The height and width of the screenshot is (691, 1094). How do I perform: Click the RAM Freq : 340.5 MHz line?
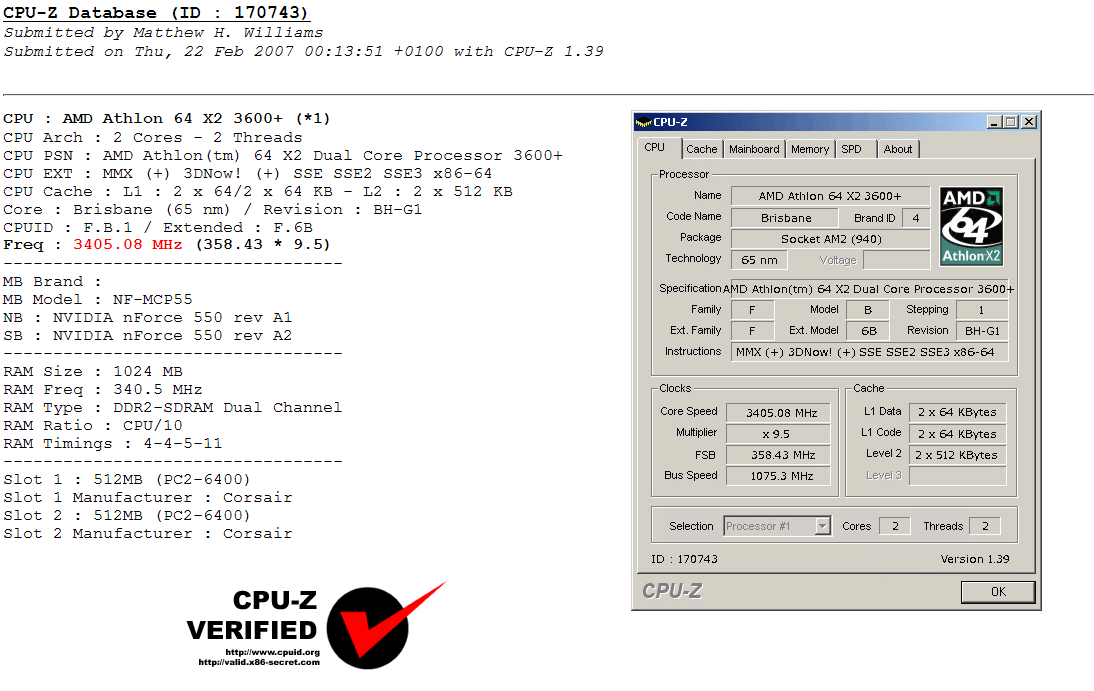103,389
